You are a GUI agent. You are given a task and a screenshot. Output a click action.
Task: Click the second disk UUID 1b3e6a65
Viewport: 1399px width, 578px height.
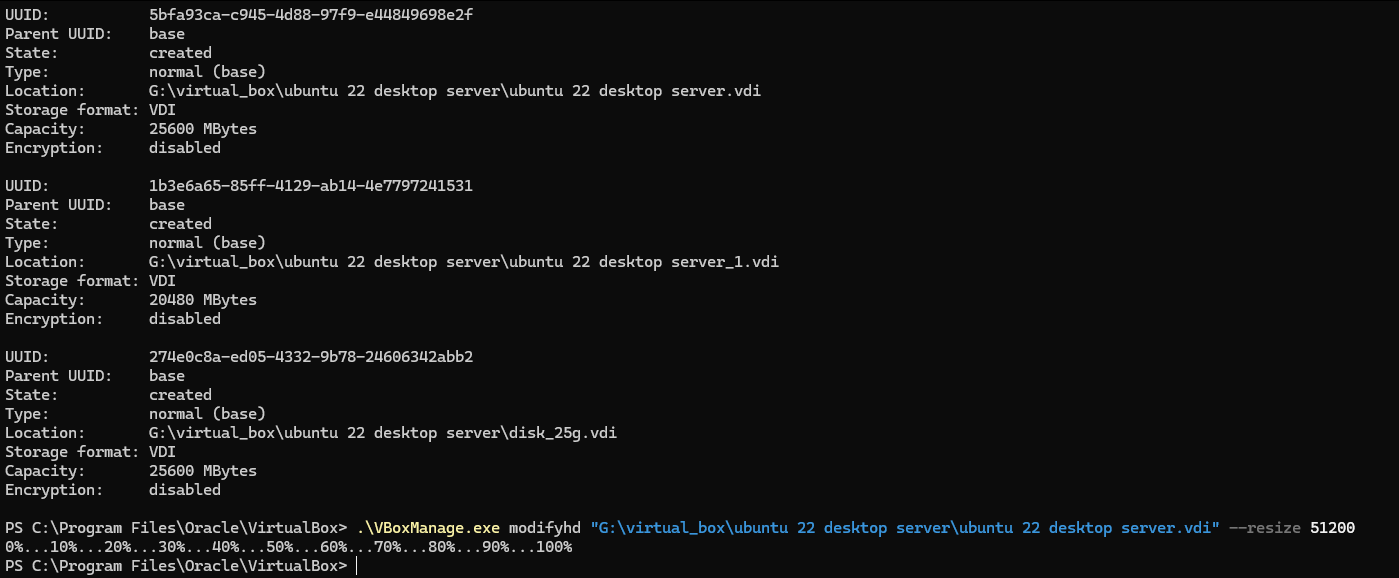tap(310, 186)
